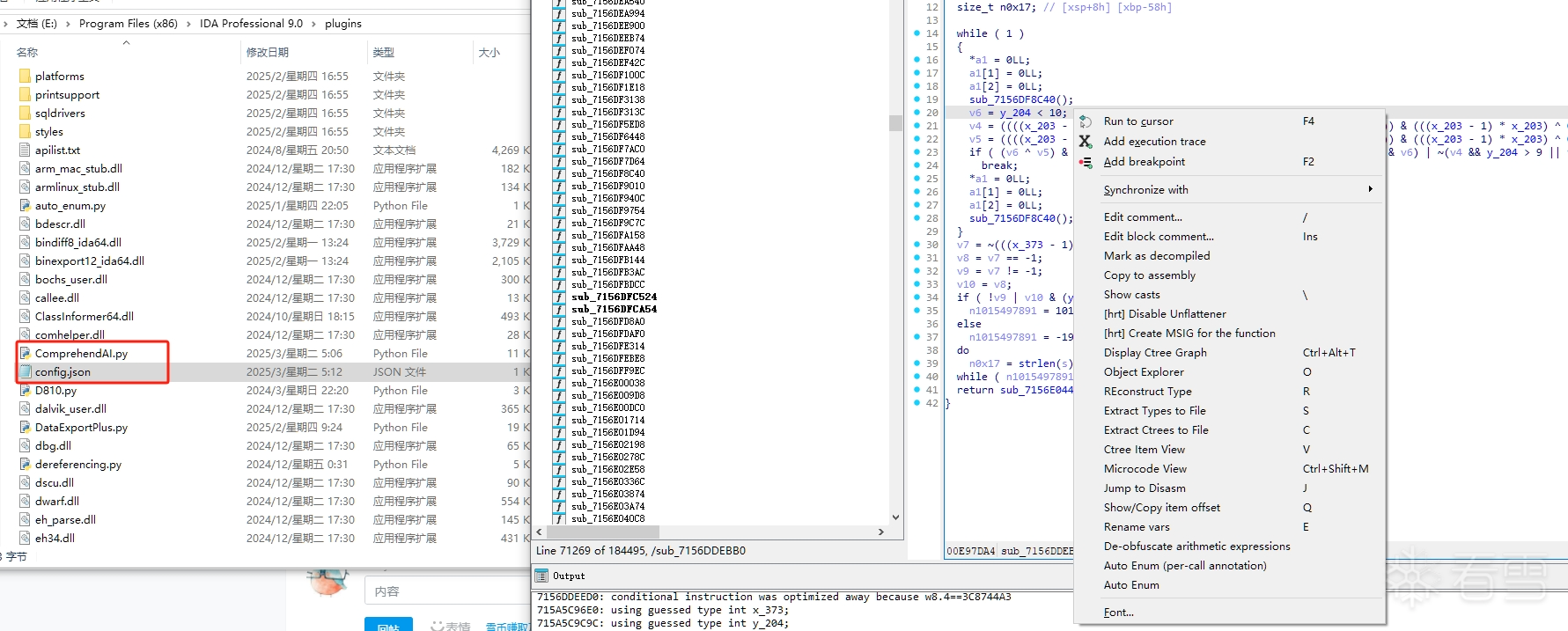Click the auto_enum.py file icon

pyautogui.click(x=25, y=206)
